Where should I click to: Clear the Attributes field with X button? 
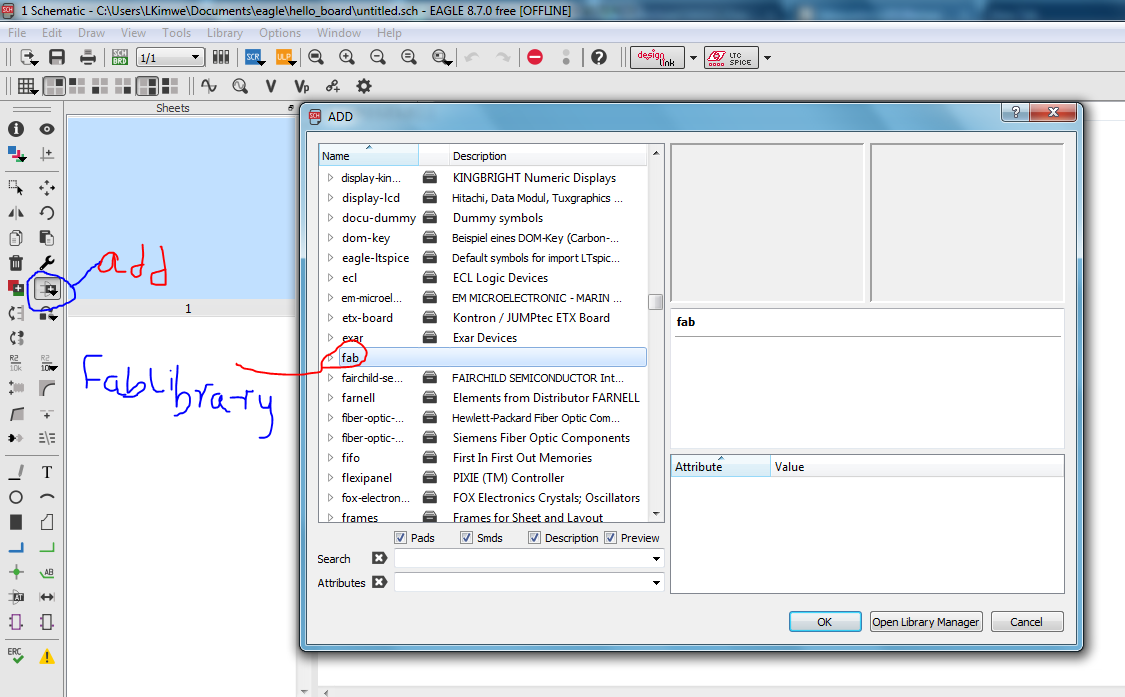pyautogui.click(x=379, y=582)
